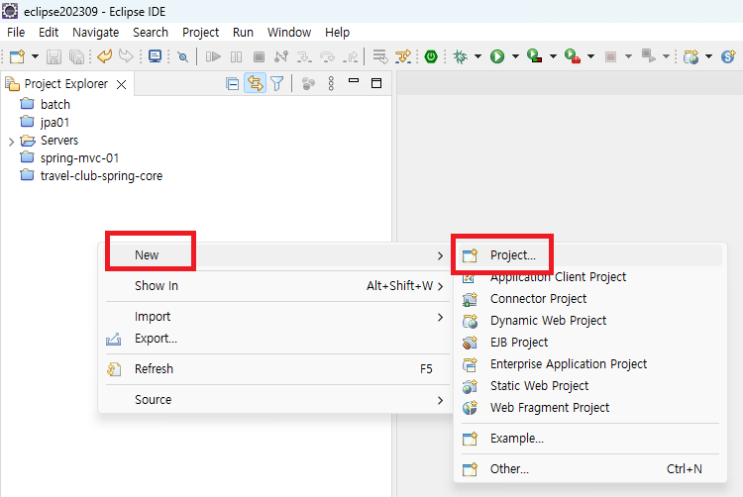Viewport: 743px width, 497px height.
Task: Choose Enterprise Application Project in submenu
Action: tap(590, 364)
